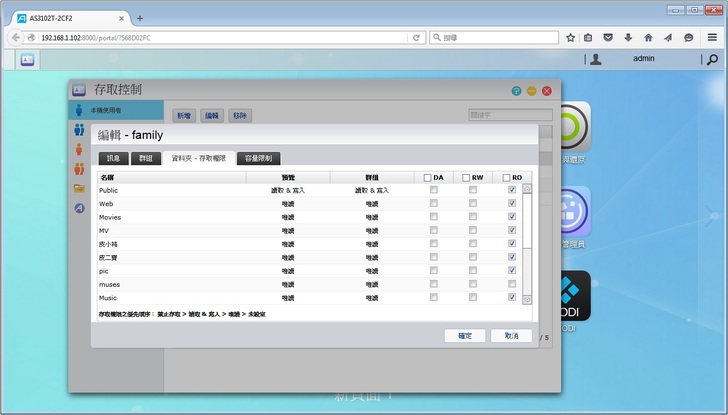Check the DA column header checkbox

click(x=427, y=177)
